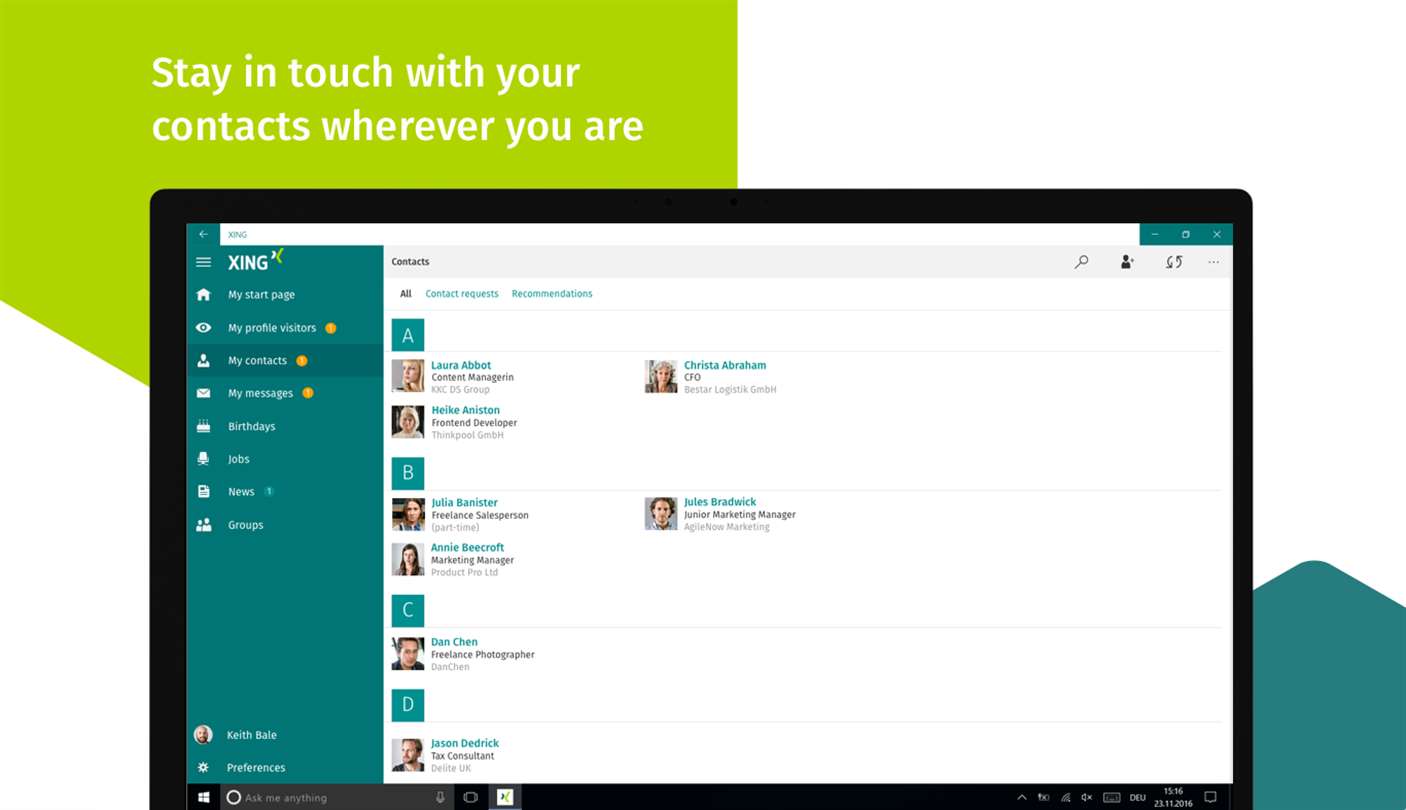Viewport: 1406px width, 810px height.
Task: Click the Task View taskbar icon
Action: click(470, 797)
